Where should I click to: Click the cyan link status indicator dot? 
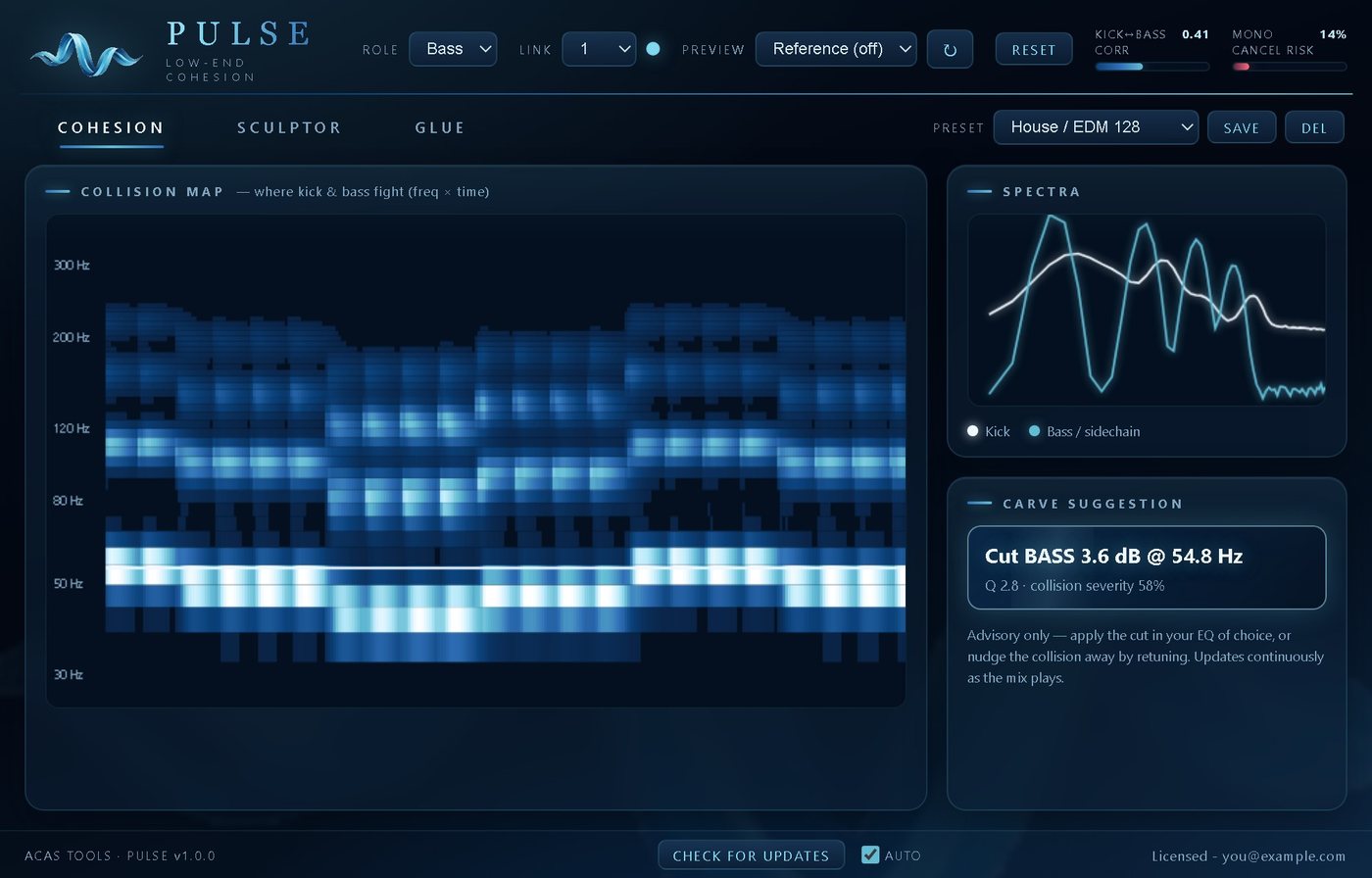(x=653, y=49)
